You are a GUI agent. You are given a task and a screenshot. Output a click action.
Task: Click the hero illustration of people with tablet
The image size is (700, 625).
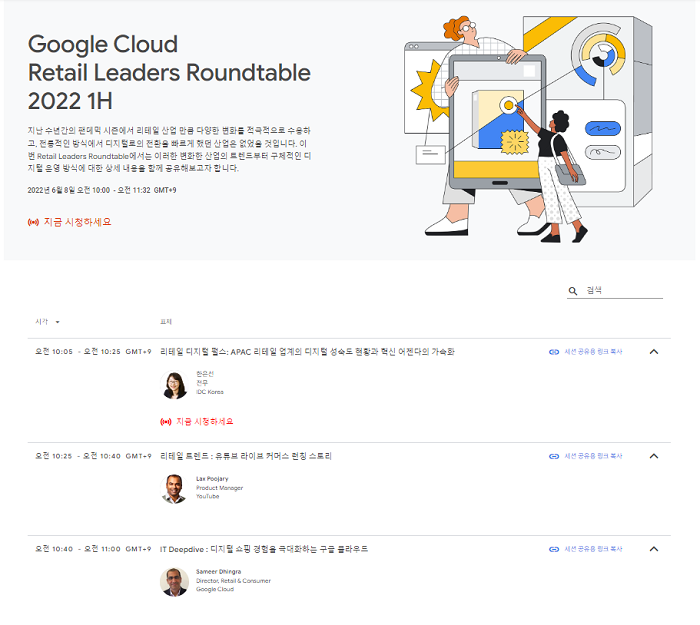(529, 129)
